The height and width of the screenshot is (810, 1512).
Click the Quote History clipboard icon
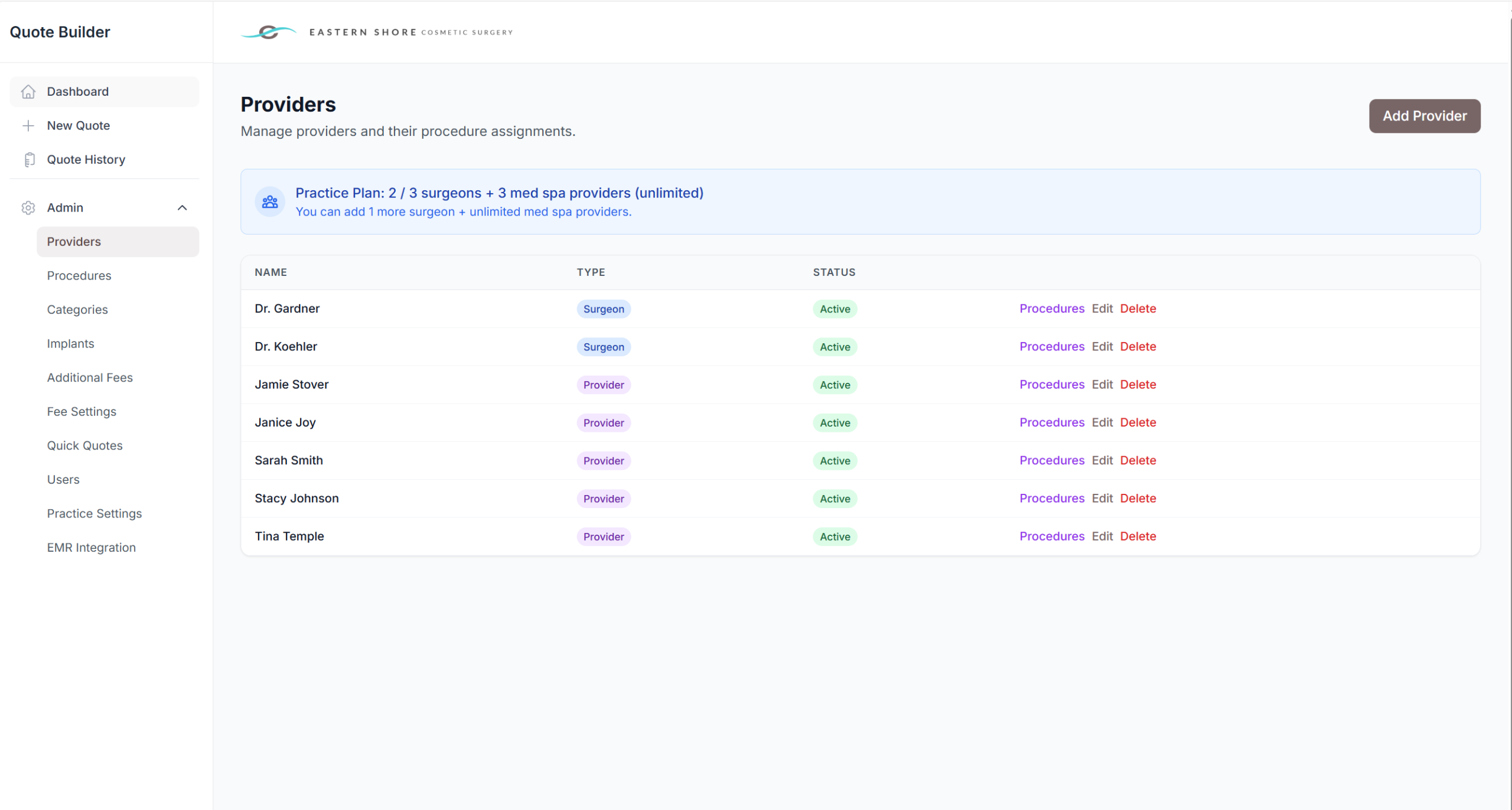29,160
